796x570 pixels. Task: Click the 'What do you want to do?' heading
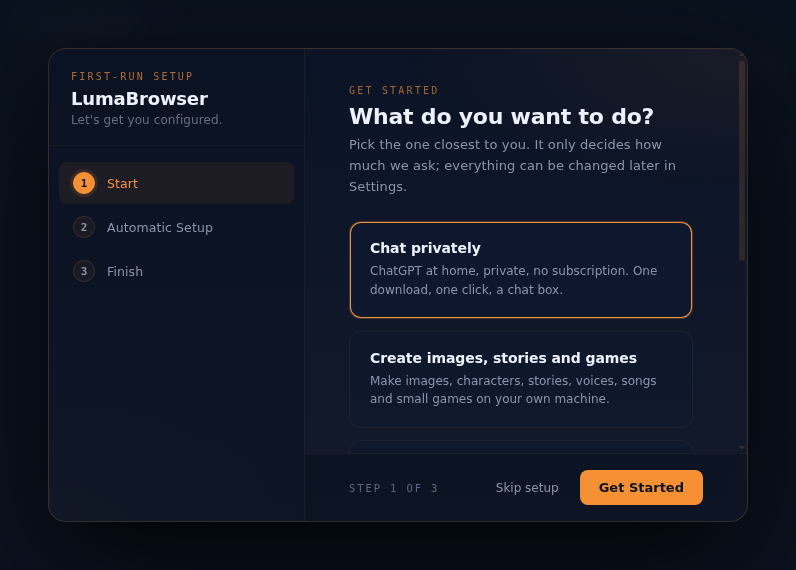point(501,117)
